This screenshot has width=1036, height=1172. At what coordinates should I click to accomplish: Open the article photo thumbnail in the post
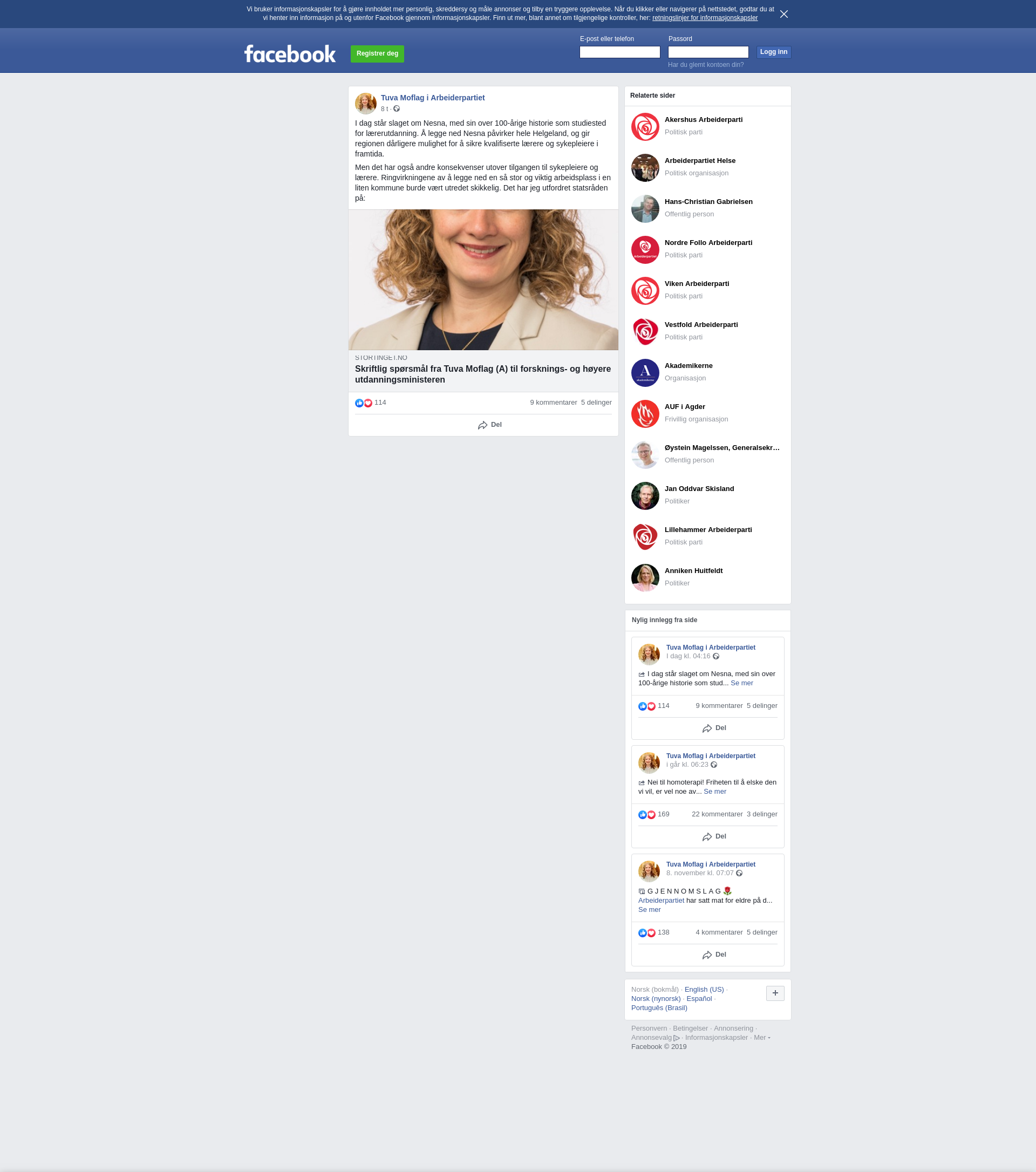[x=483, y=280]
